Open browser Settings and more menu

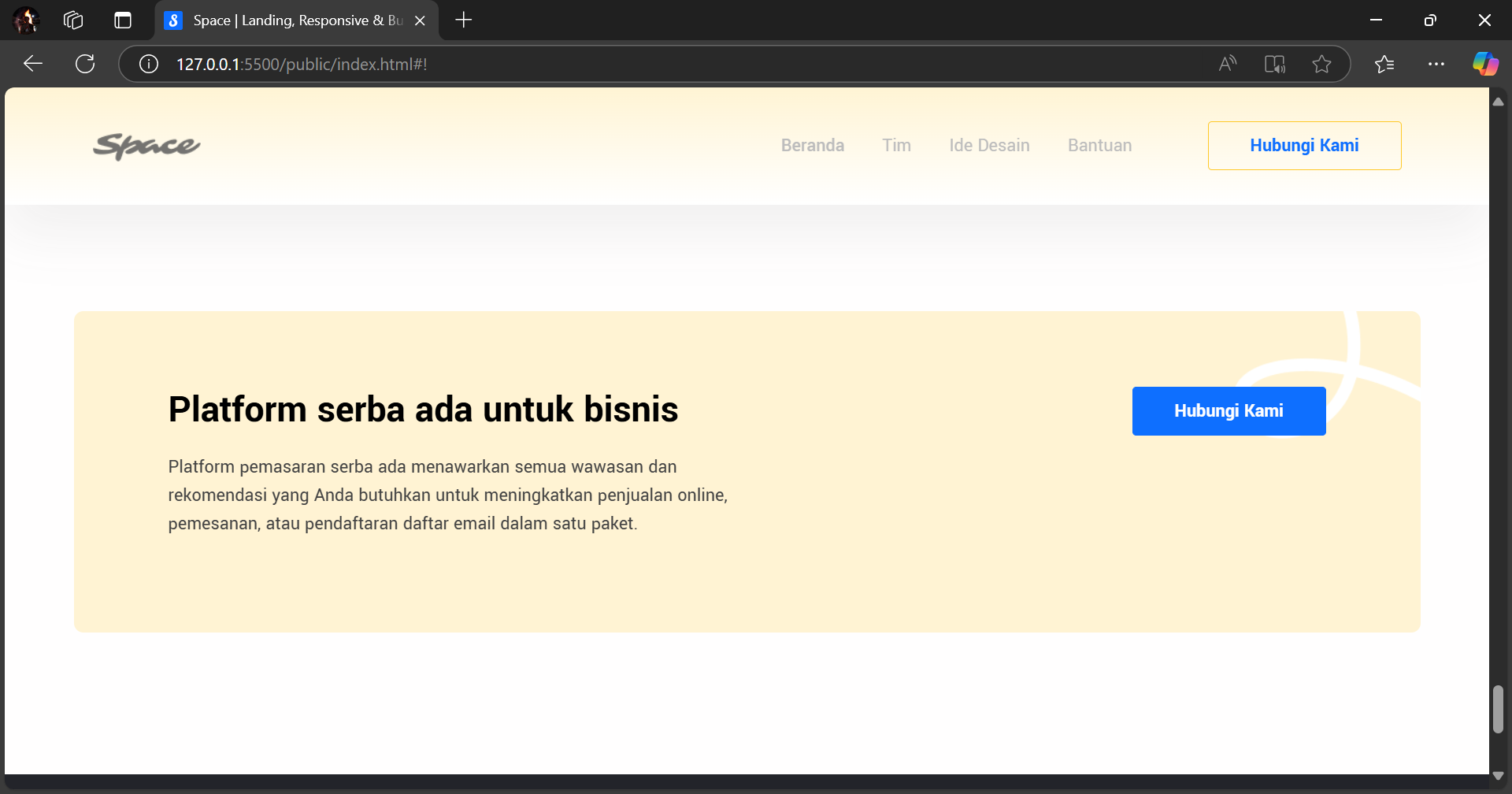(x=1436, y=64)
